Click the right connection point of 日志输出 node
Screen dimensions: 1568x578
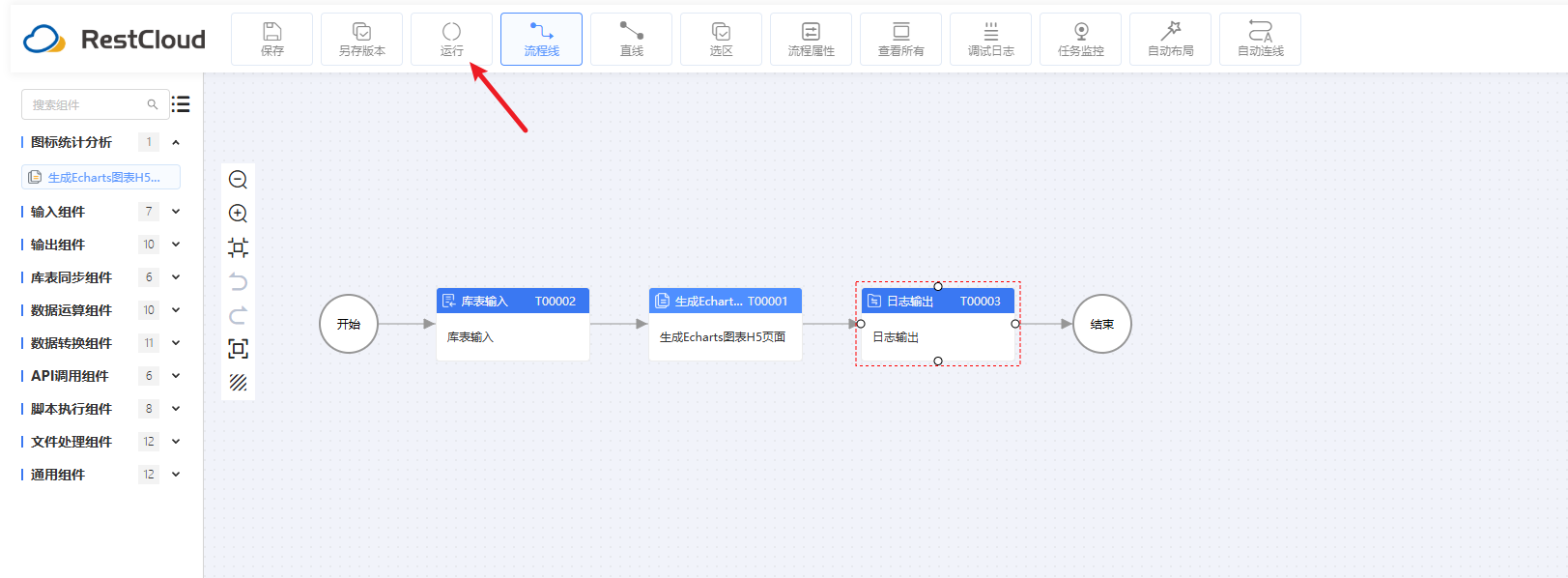tap(1015, 324)
